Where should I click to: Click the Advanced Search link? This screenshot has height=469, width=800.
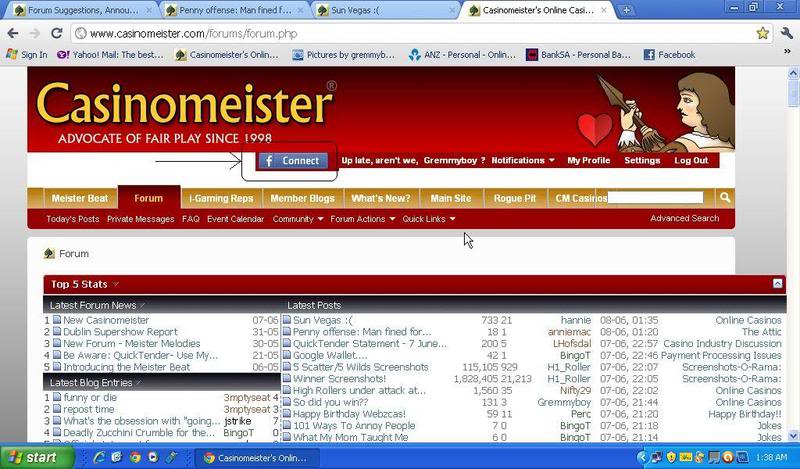pyautogui.click(x=684, y=218)
